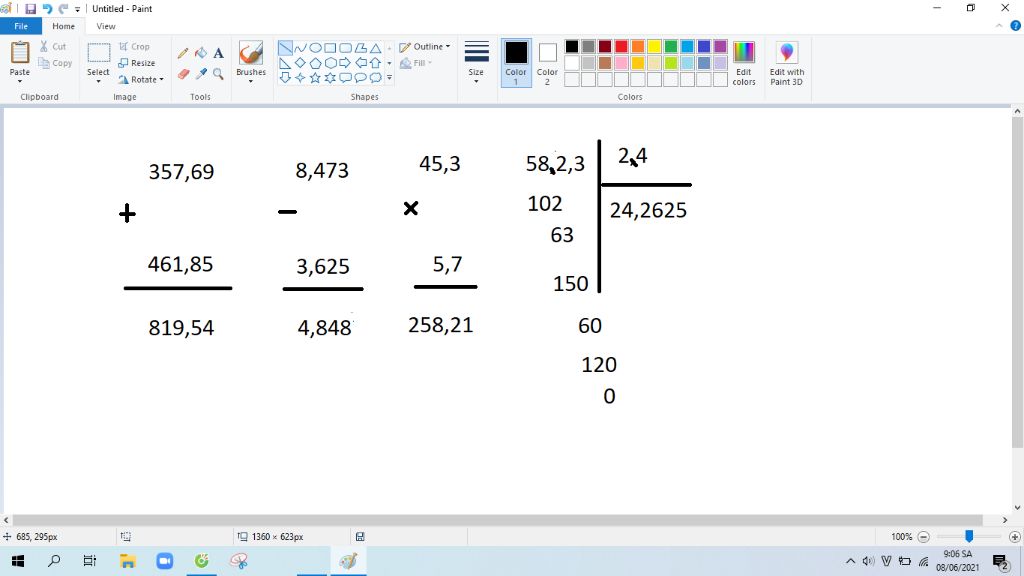Viewport: 1024px width, 576px height.
Task: Expand the Select dropdown arrow
Action: coord(99,82)
